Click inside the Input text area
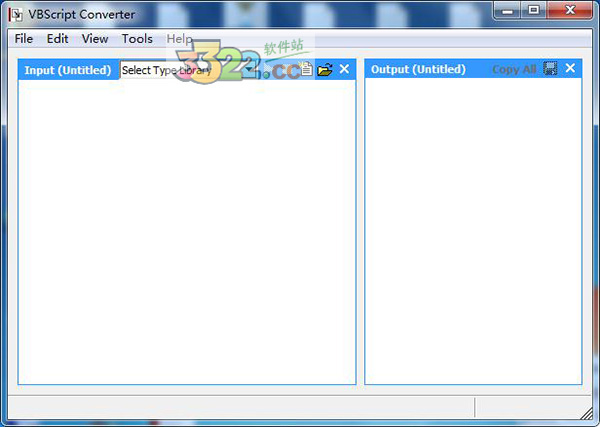This screenshot has width=600, height=427. (187, 231)
